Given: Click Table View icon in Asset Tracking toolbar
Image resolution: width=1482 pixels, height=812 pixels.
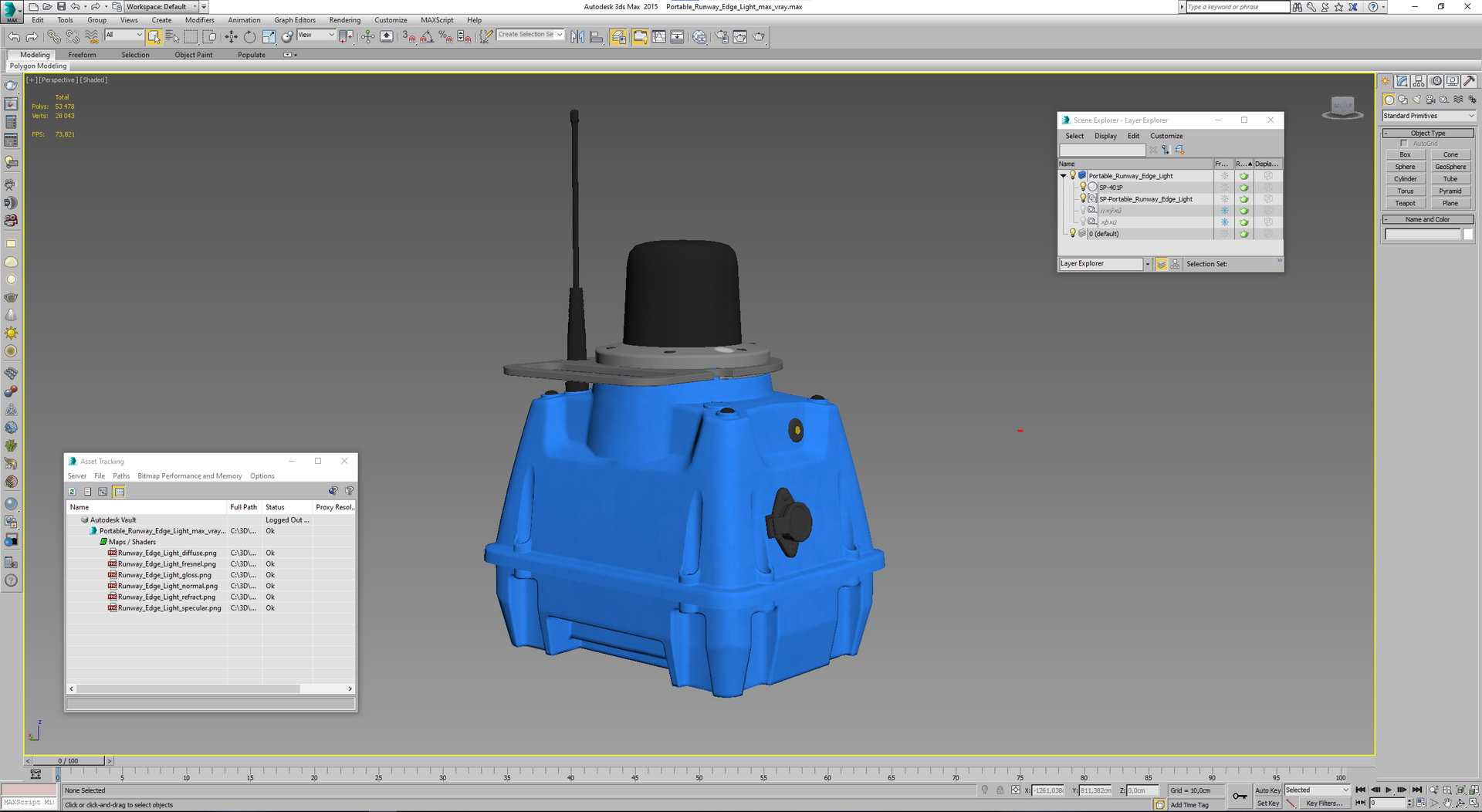Looking at the screenshot, I should coord(120,492).
